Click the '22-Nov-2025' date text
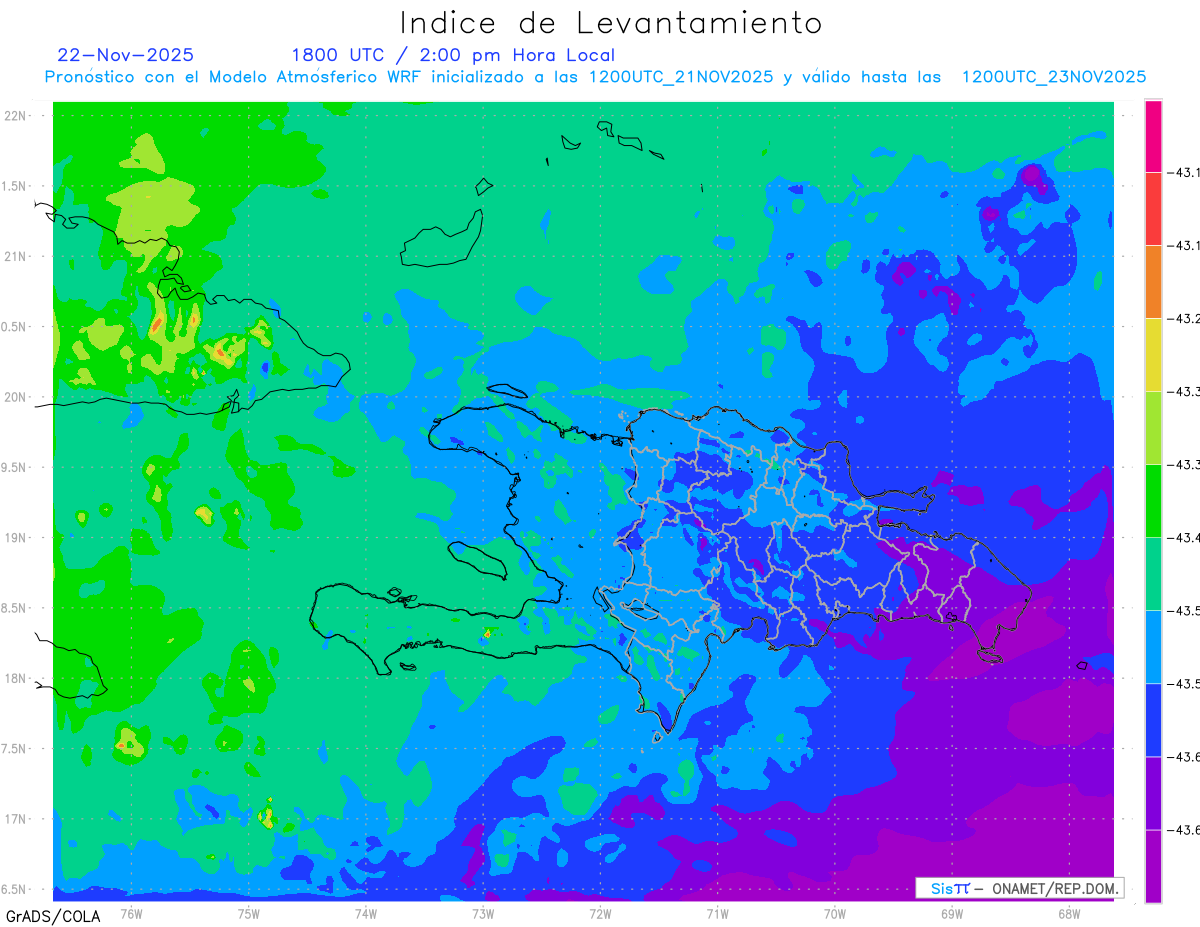The image size is (1200, 927). click(126, 55)
